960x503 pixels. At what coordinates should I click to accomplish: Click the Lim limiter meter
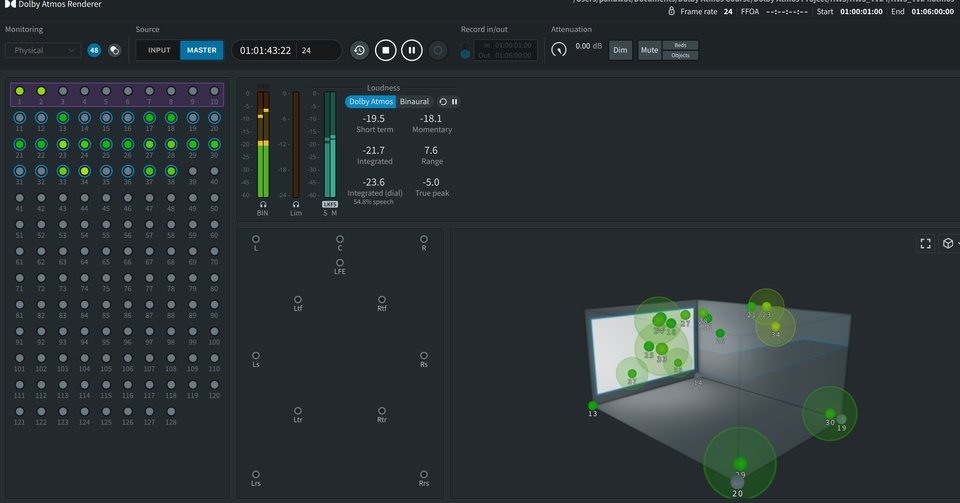point(296,144)
